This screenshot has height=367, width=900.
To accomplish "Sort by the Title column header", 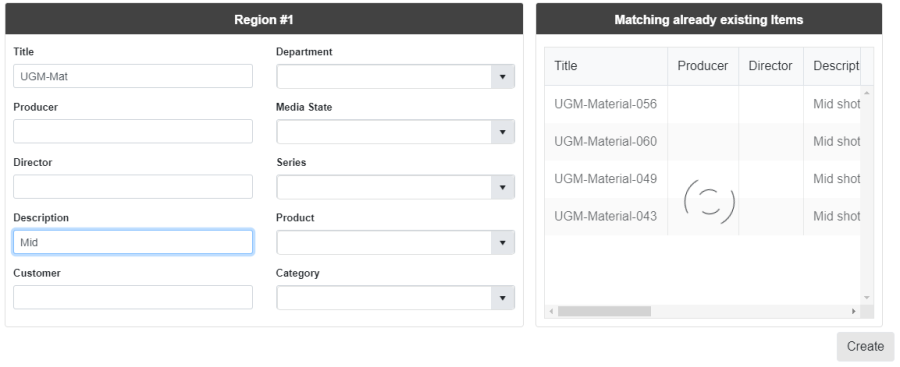I will (x=606, y=66).
